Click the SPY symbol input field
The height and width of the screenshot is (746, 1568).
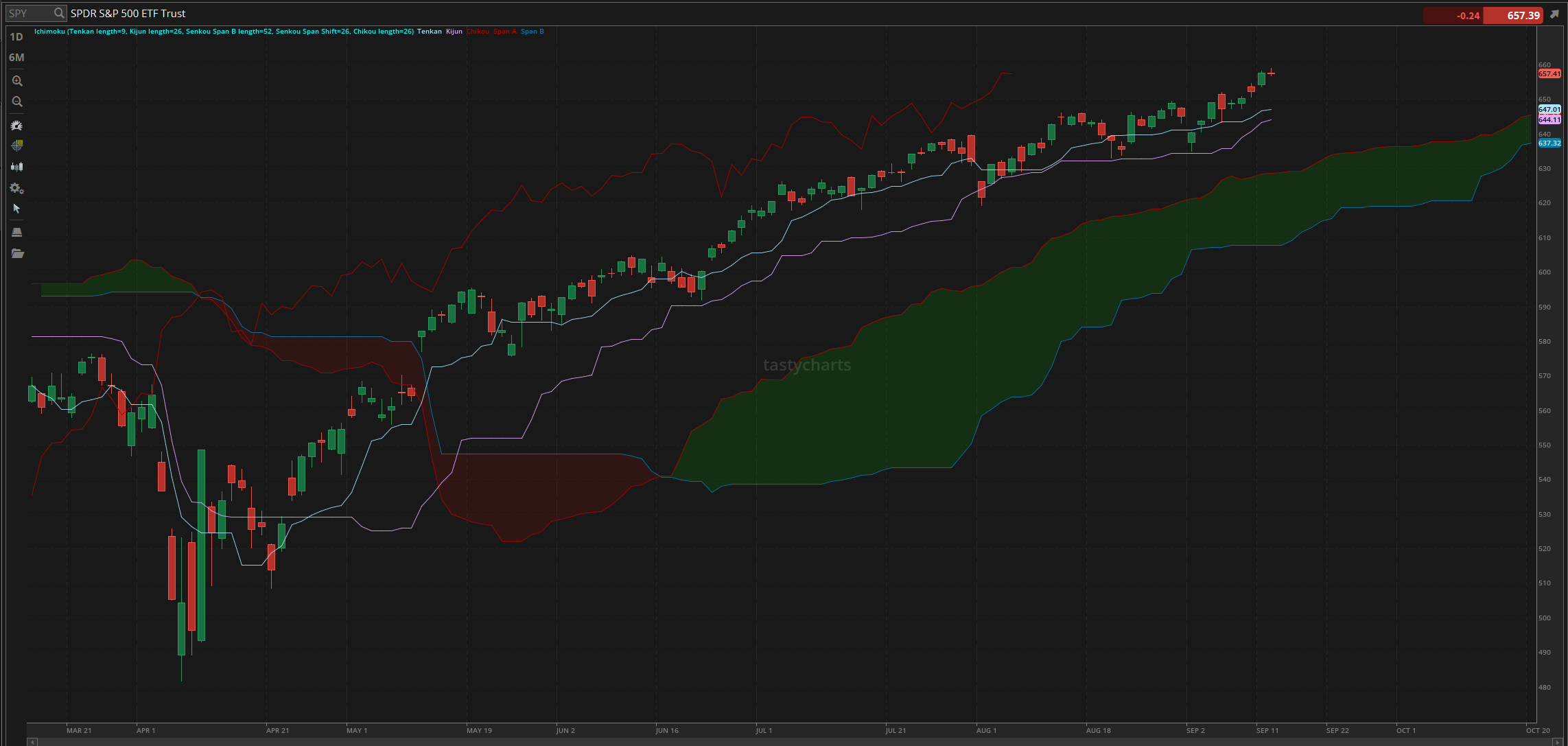click(29, 13)
